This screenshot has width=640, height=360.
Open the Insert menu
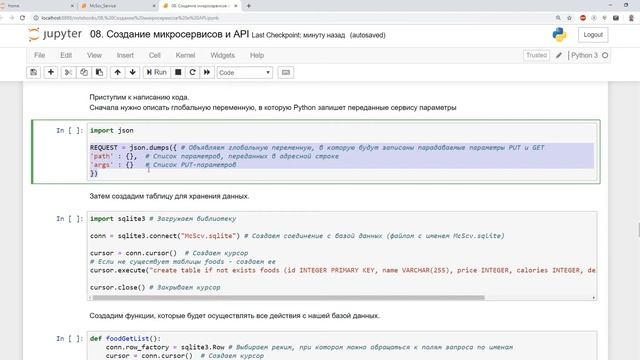(x=125, y=55)
